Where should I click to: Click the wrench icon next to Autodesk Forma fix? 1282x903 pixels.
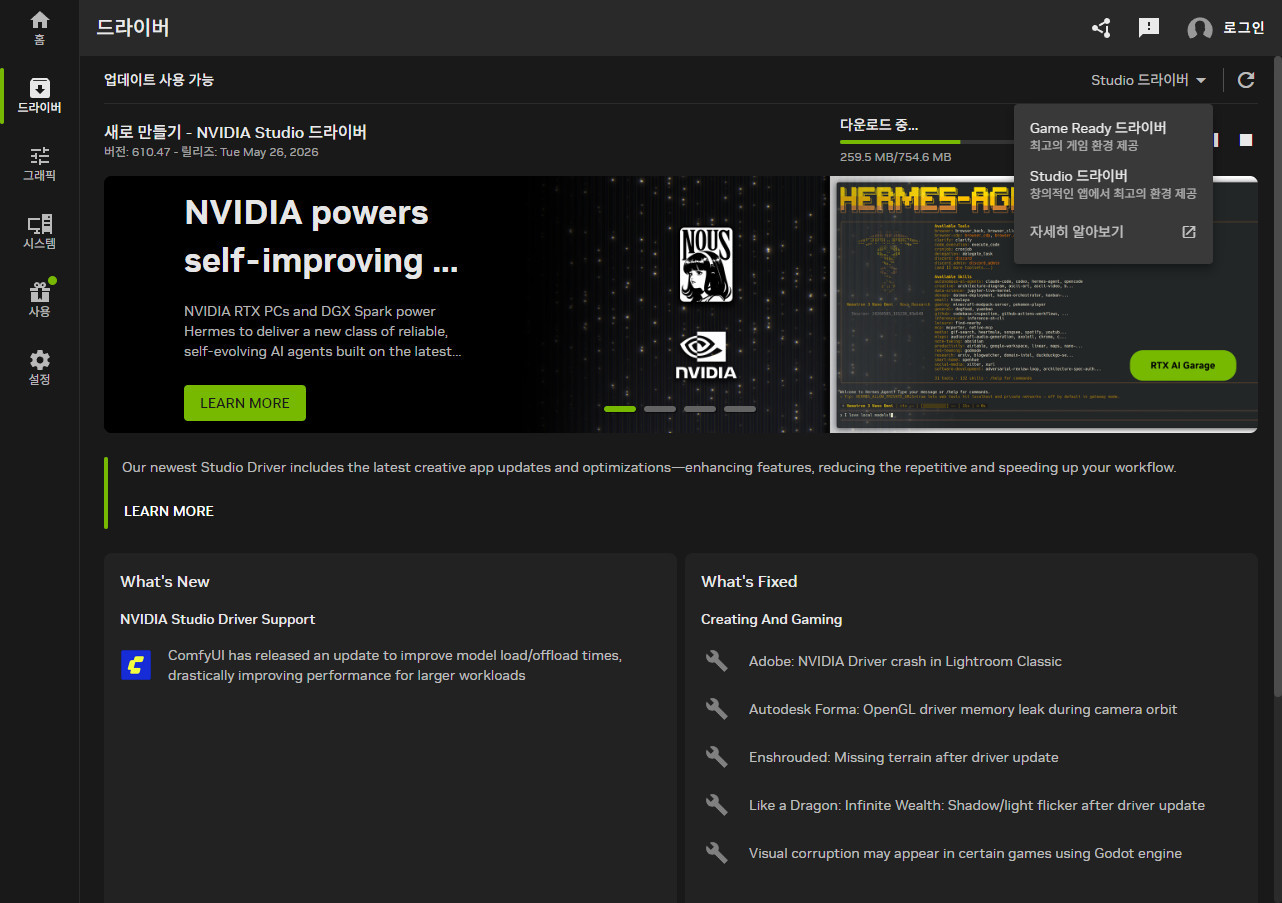coord(716,709)
